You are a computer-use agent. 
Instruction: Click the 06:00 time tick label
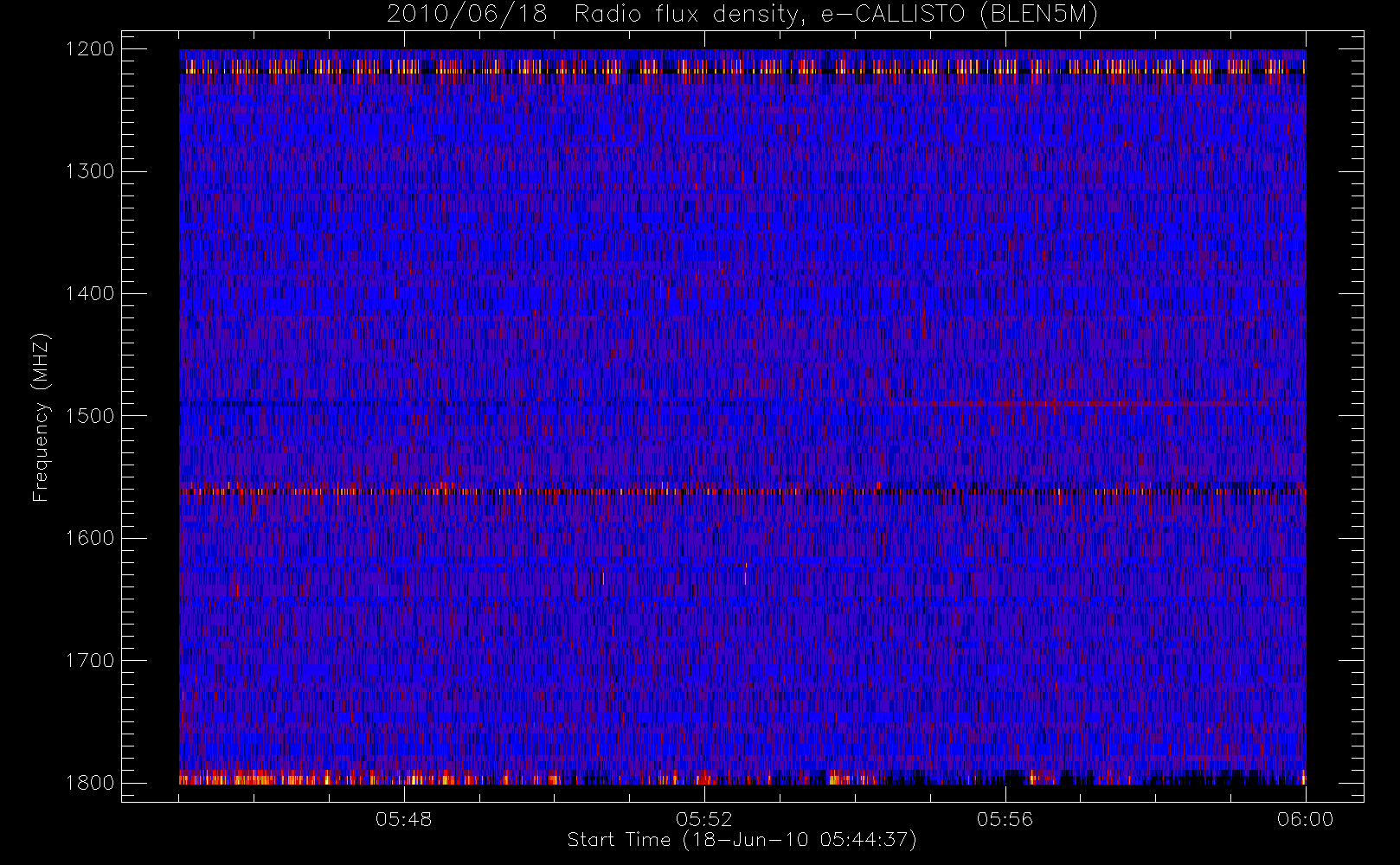click(1305, 819)
